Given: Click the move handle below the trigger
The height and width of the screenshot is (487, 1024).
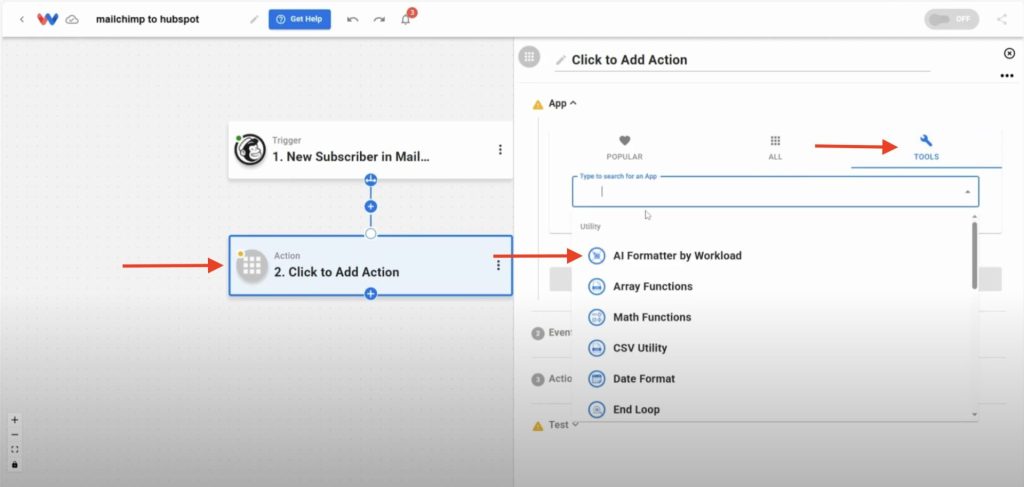Looking at the screenshot, I should coord(371,180).
